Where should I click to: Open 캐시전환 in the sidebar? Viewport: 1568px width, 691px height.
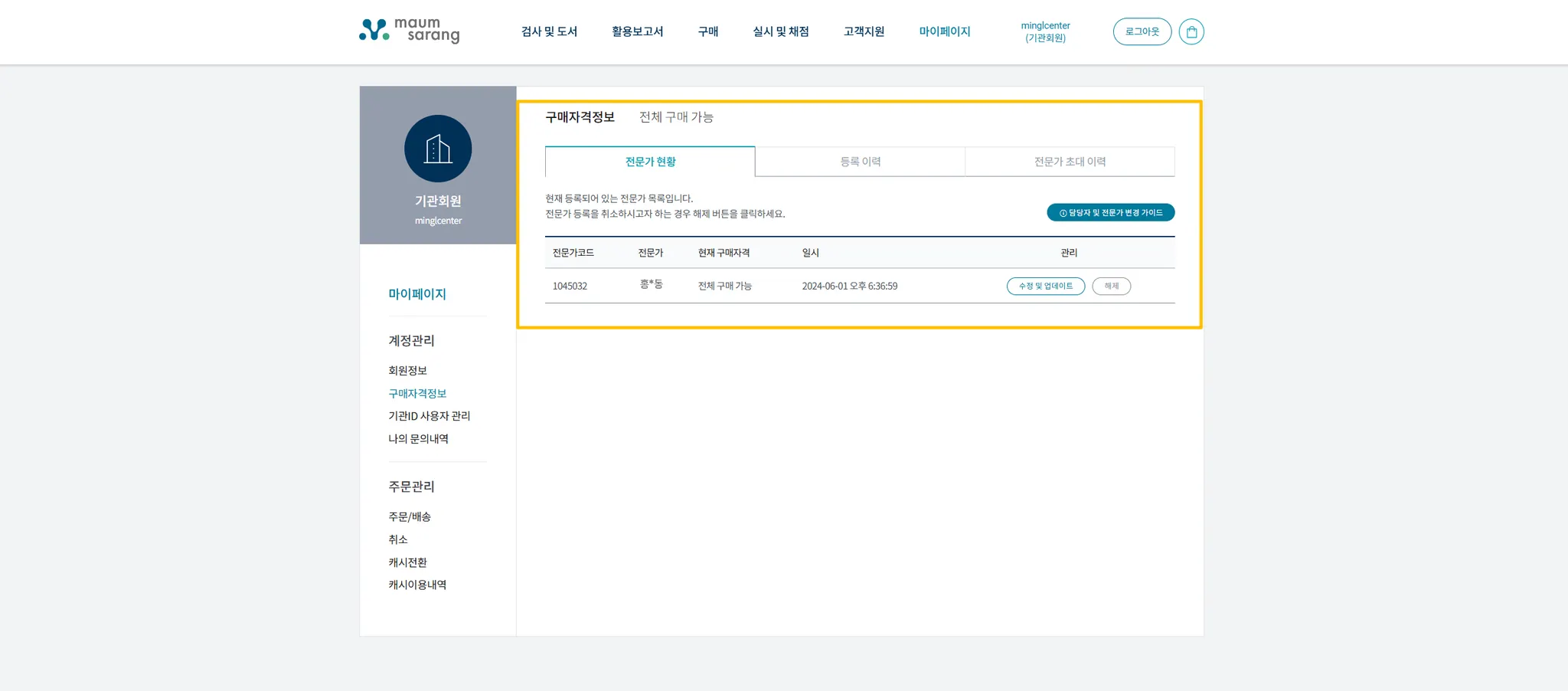407,562
